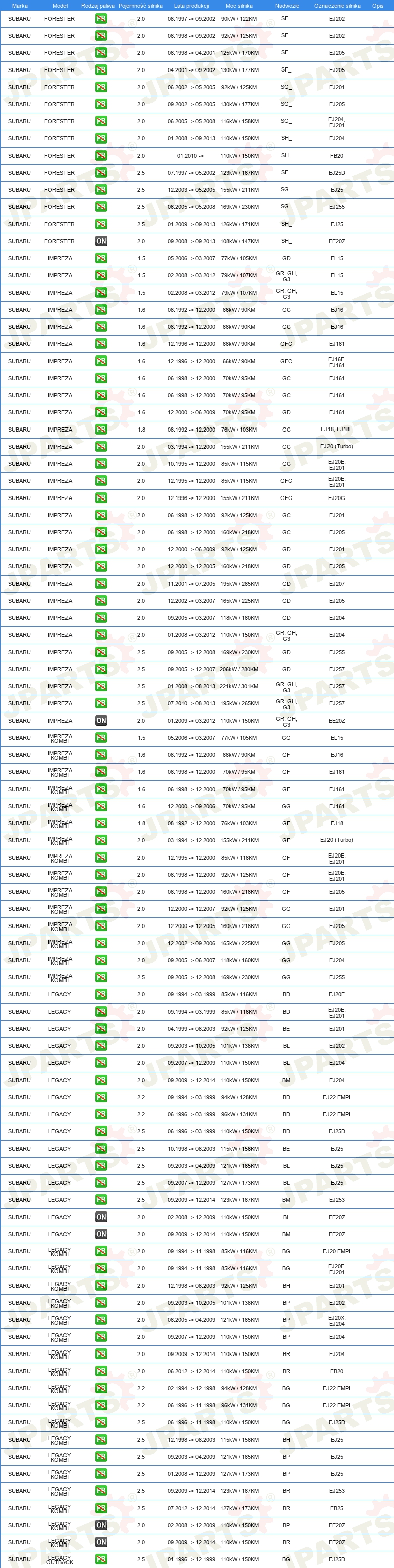
Task: Click the petrol icon in the Legacy Kombi FB20 row
Action: click(x=101, y=1371)
